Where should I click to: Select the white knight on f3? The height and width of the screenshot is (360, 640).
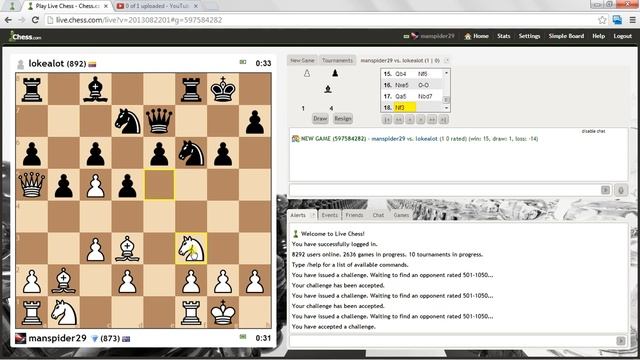coord(191,249)
